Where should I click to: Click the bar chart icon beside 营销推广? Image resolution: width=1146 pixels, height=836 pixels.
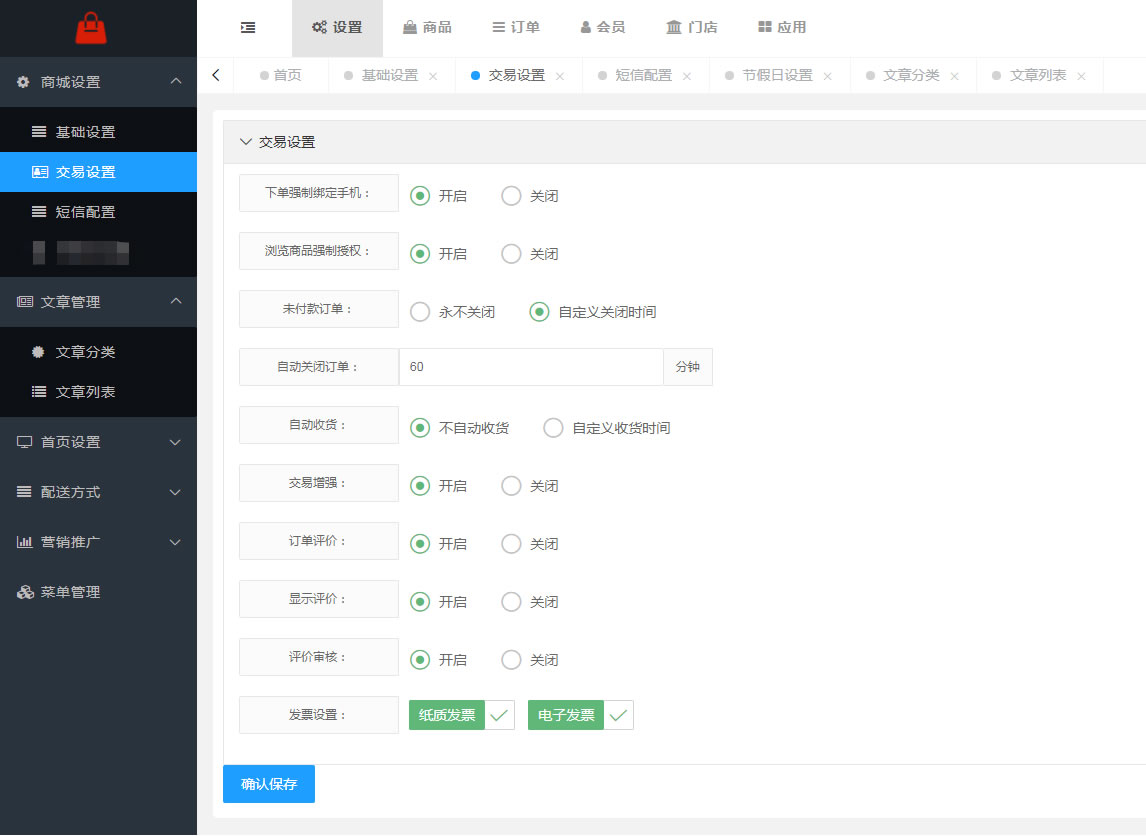pos(25,542)
